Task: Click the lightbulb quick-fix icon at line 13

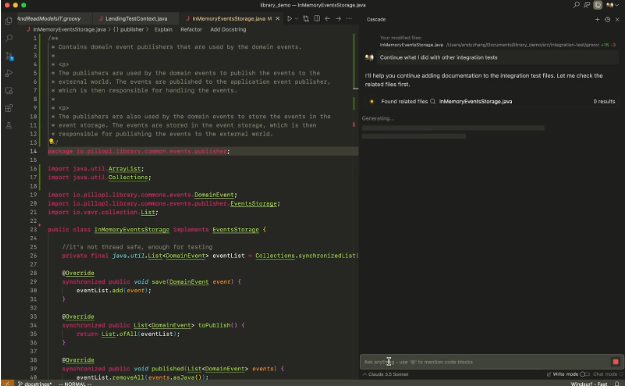Action: (x=51, y=142)
